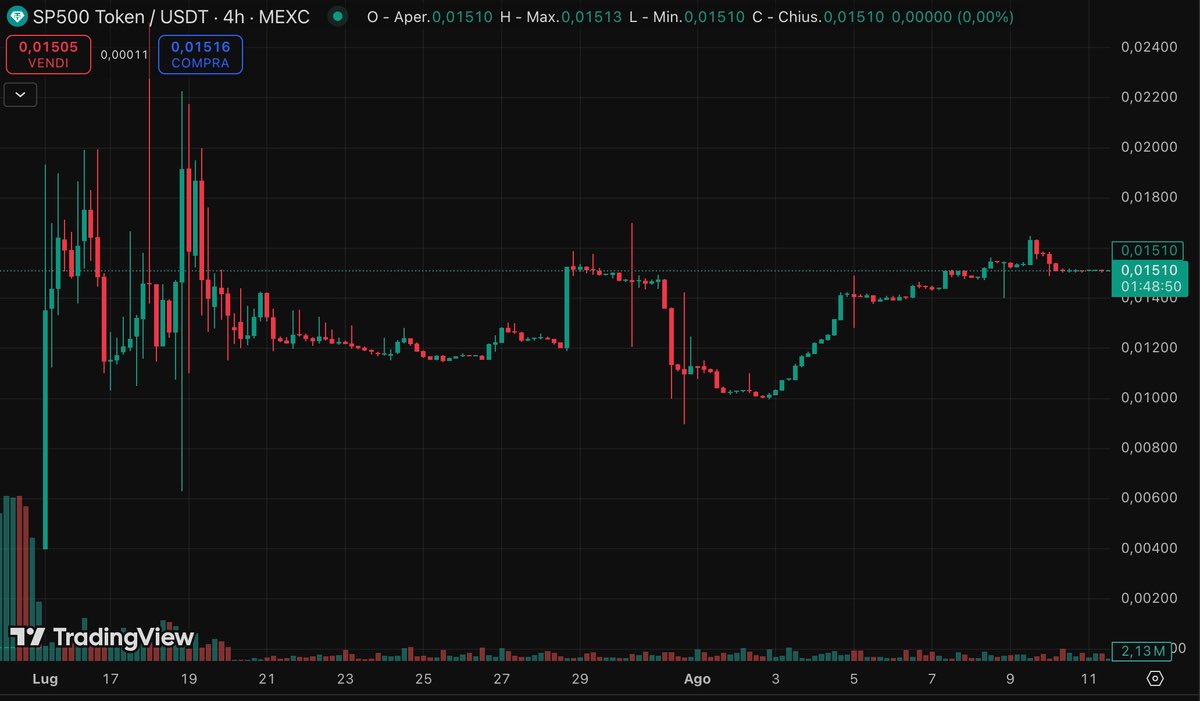1200x701 pixels.
Task: Click the 29 date label on time axis
Action: (x=579, y=679)
